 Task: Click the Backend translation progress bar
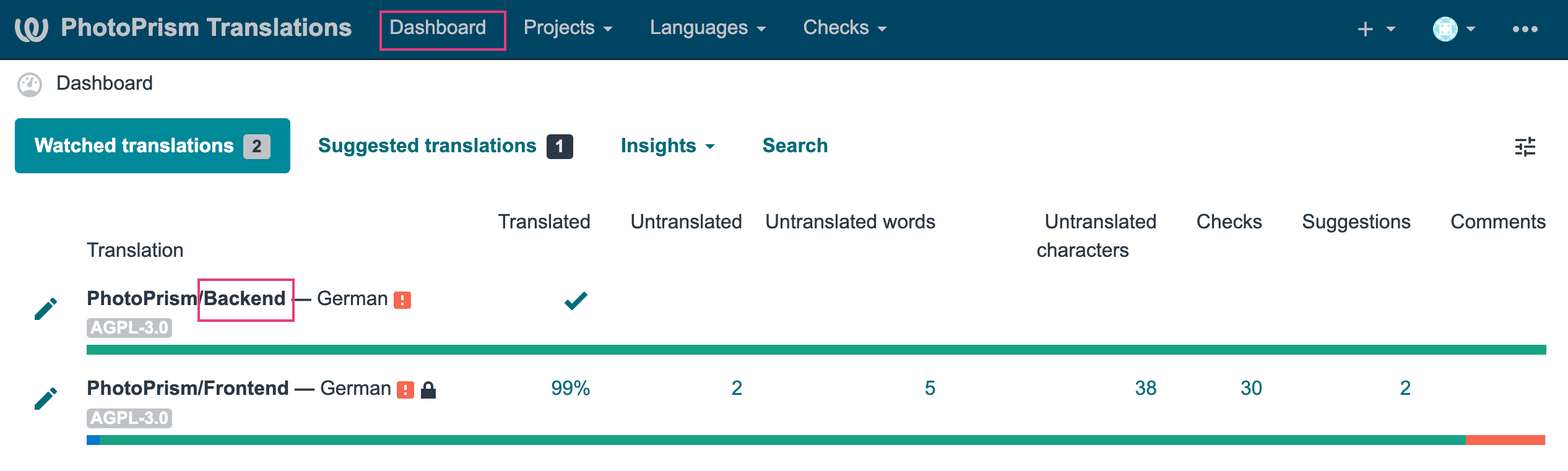[x=816, y=350]
